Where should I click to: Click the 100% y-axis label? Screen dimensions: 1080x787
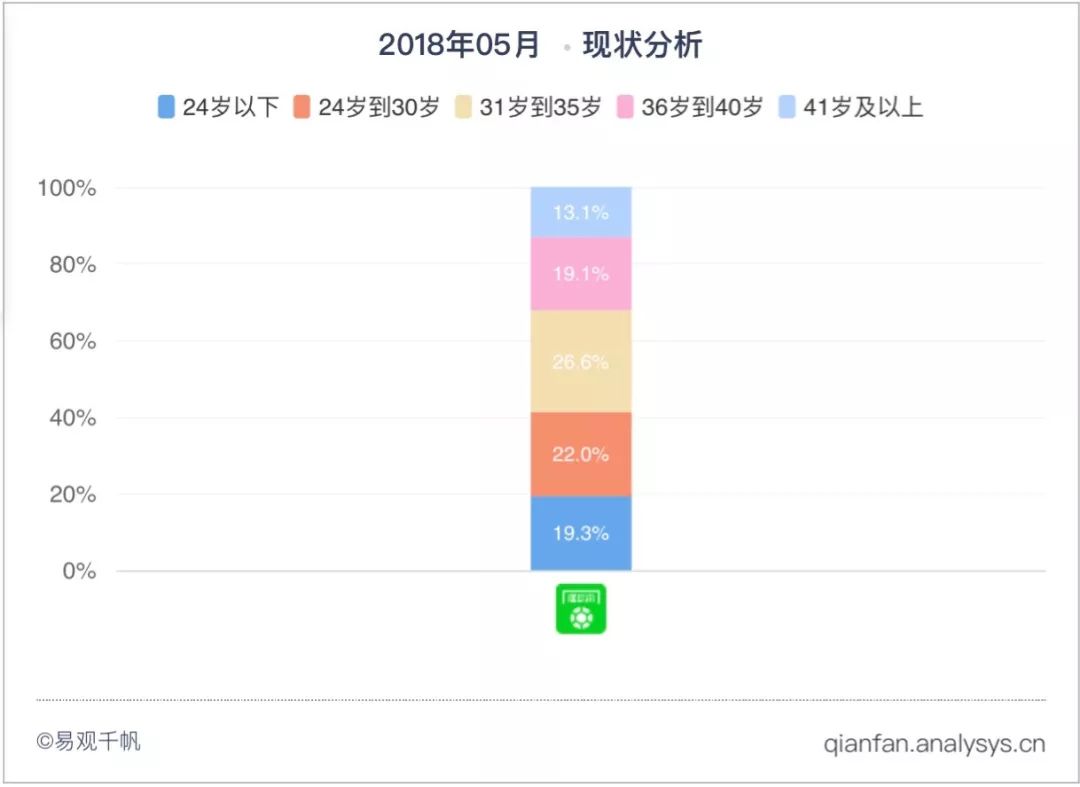click(x=67, y=188)
